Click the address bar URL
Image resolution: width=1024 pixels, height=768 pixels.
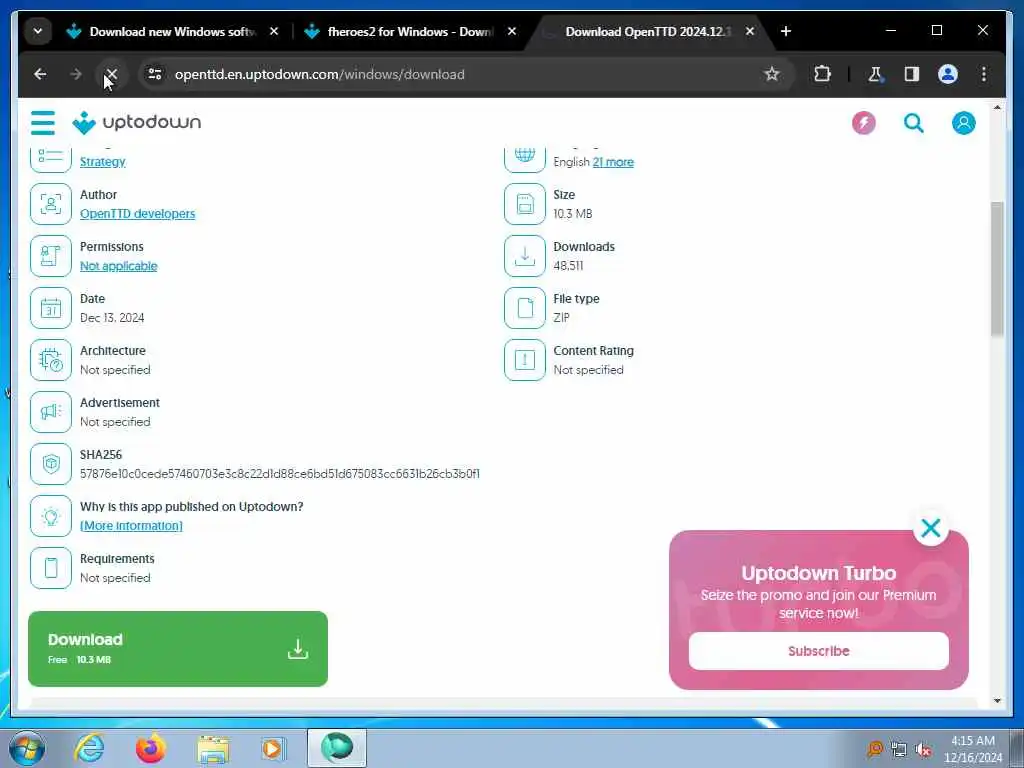pyautogui.click(x=319, y=74)
